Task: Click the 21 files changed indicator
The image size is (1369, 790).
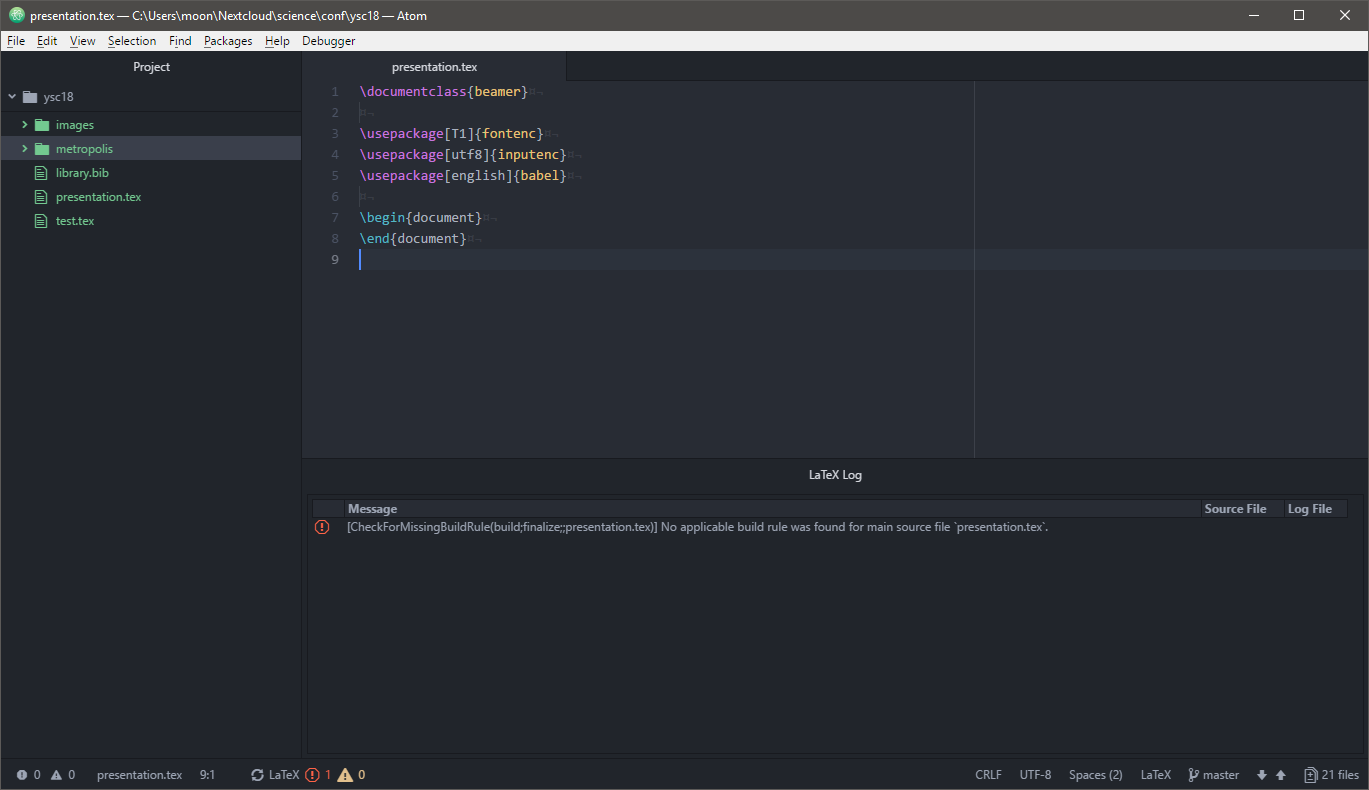Action: [x=1331, y=775]
